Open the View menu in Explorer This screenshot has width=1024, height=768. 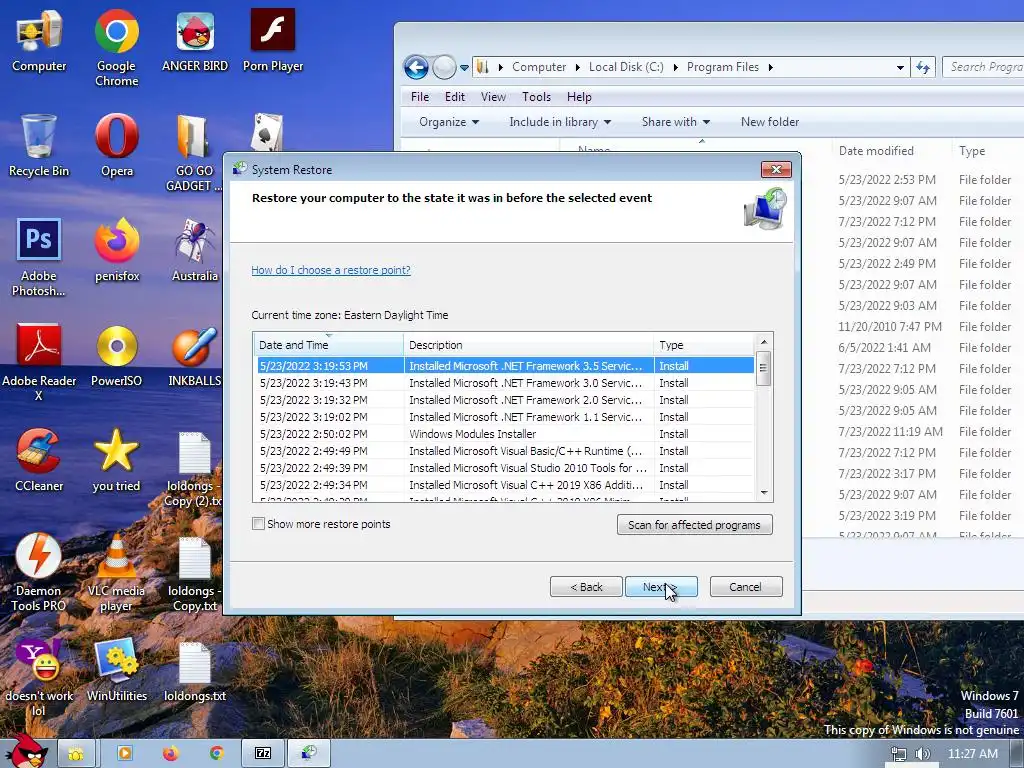(493, 97)
